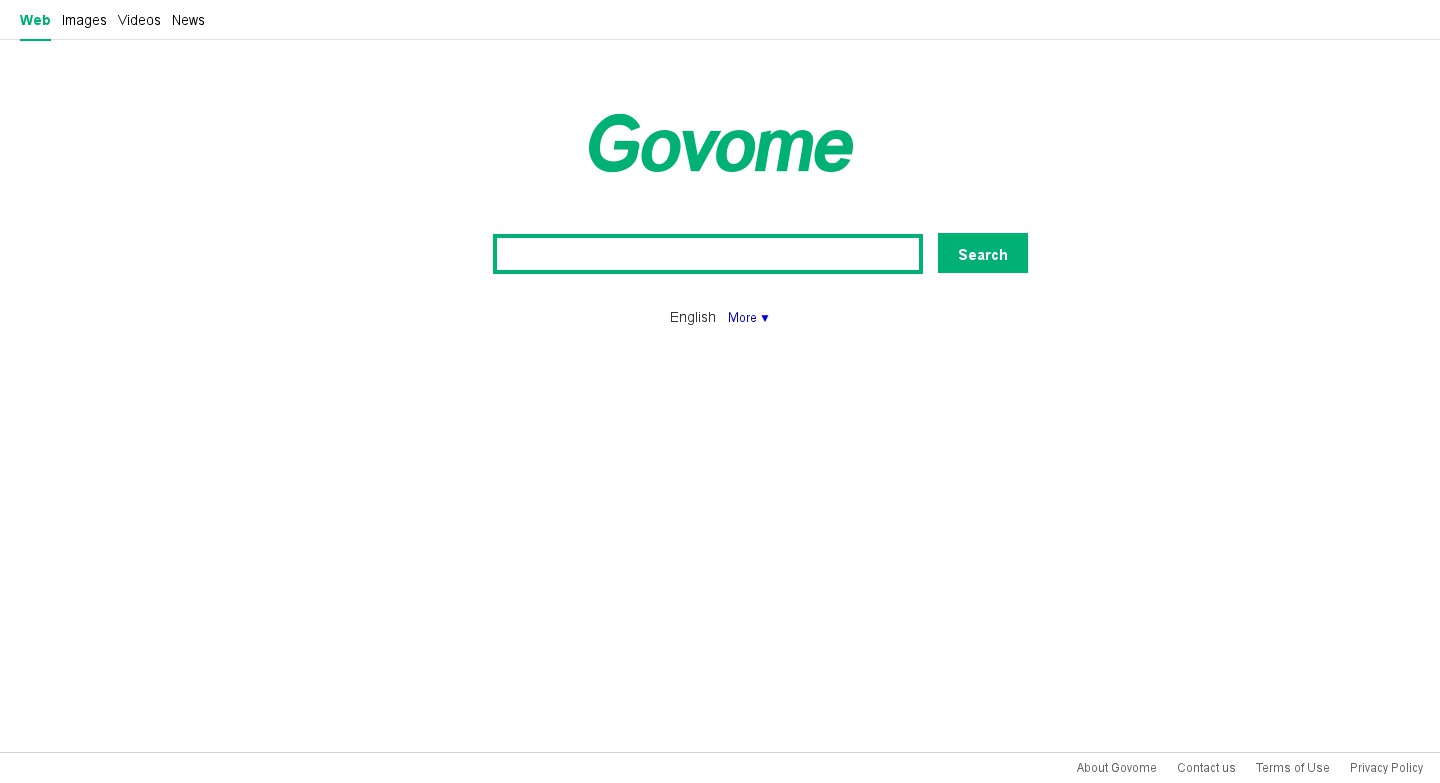
Task: Click the Contact us footer link
Action: [1206, 768]
